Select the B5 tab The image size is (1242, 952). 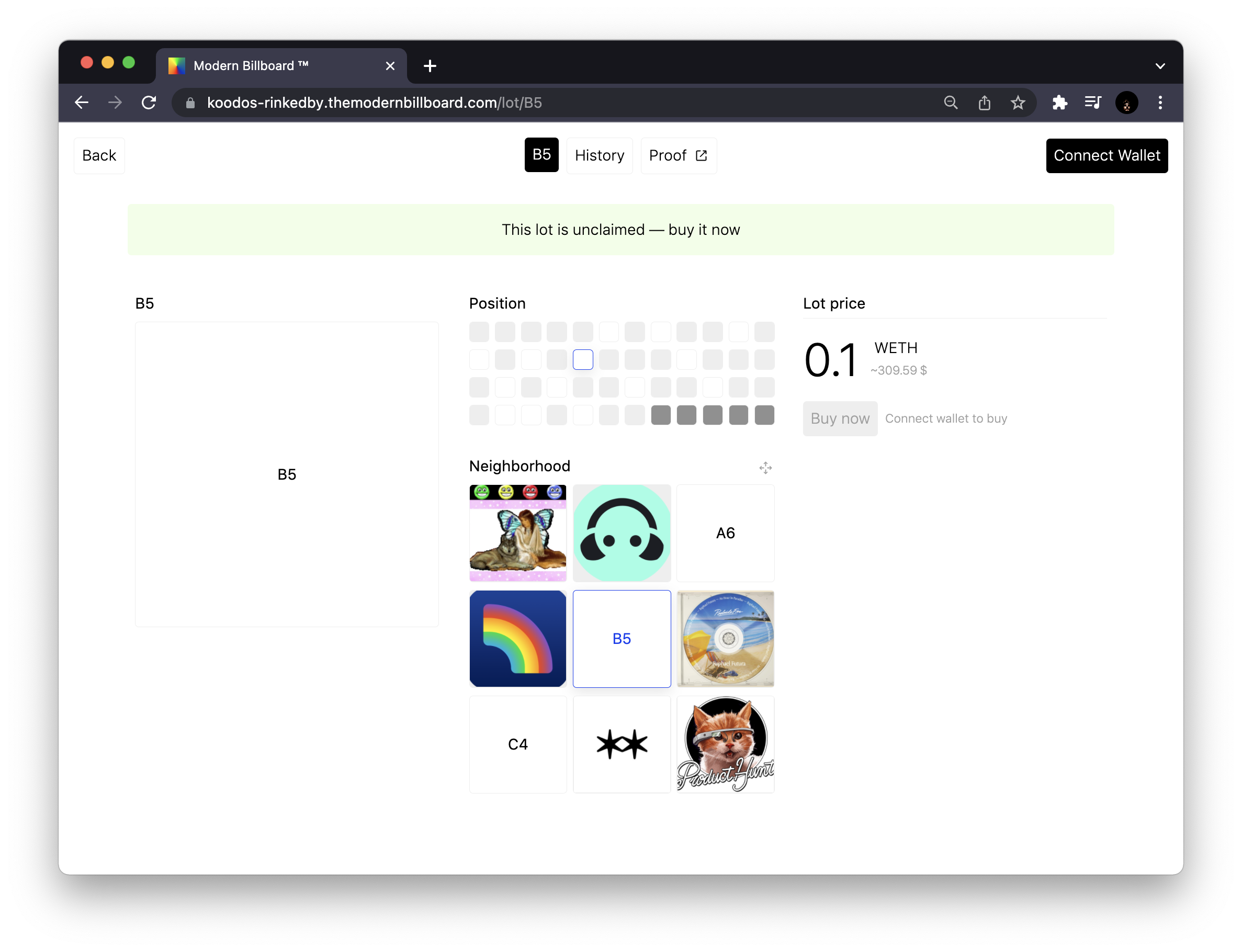[x=541, y=155]
